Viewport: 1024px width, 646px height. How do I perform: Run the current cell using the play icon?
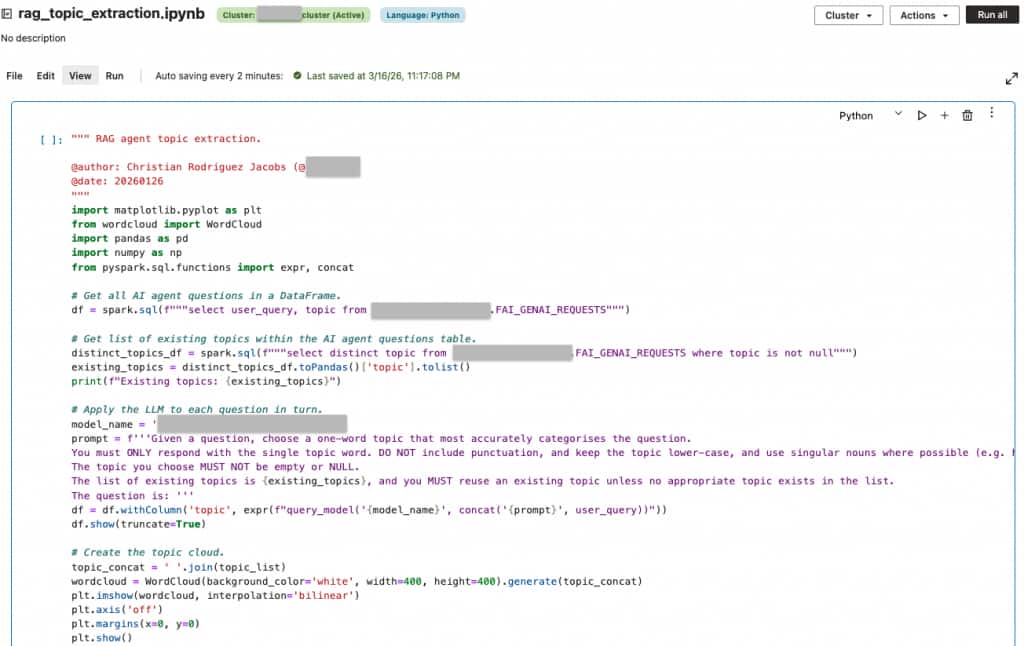[921, 115]
